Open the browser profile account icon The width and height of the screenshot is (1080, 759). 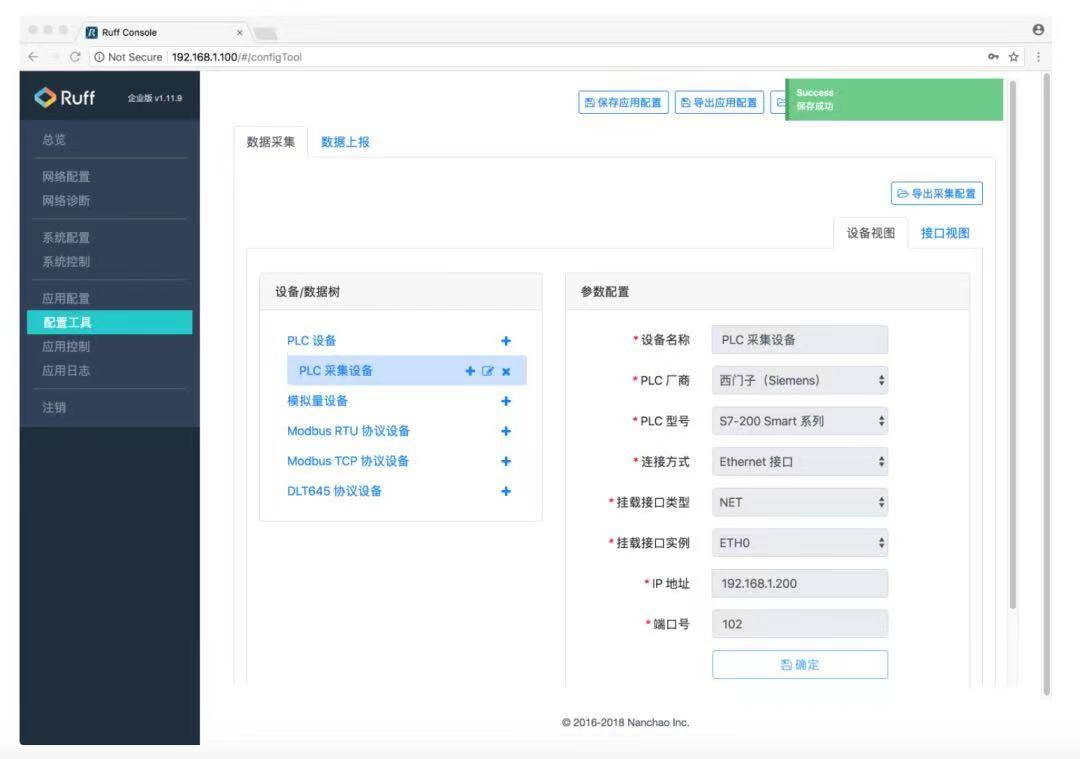[x=1038, y=30]
